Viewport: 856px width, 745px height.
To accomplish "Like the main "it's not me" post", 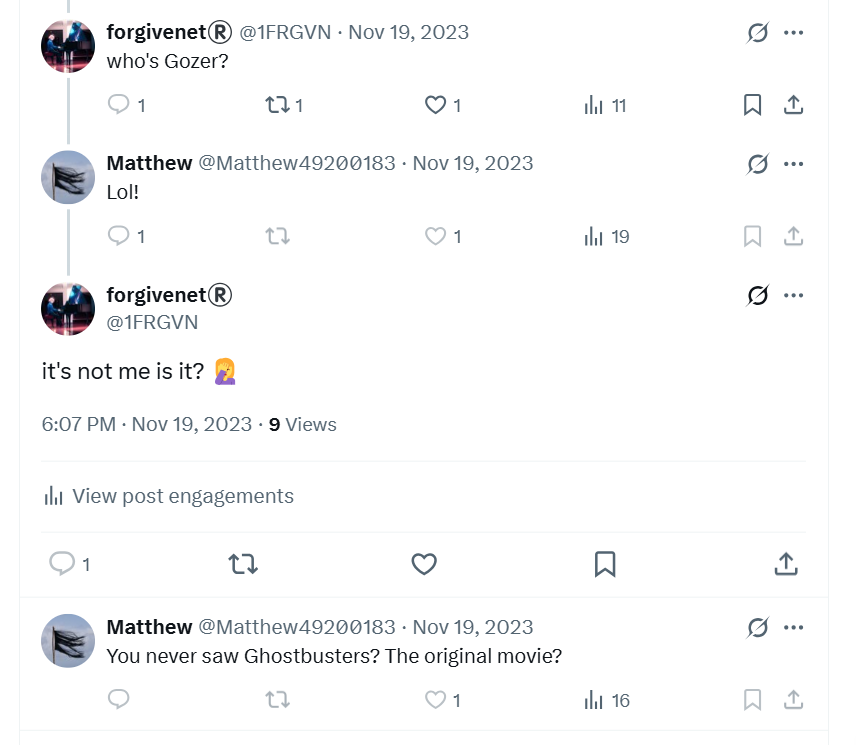I will coord(424,564).
